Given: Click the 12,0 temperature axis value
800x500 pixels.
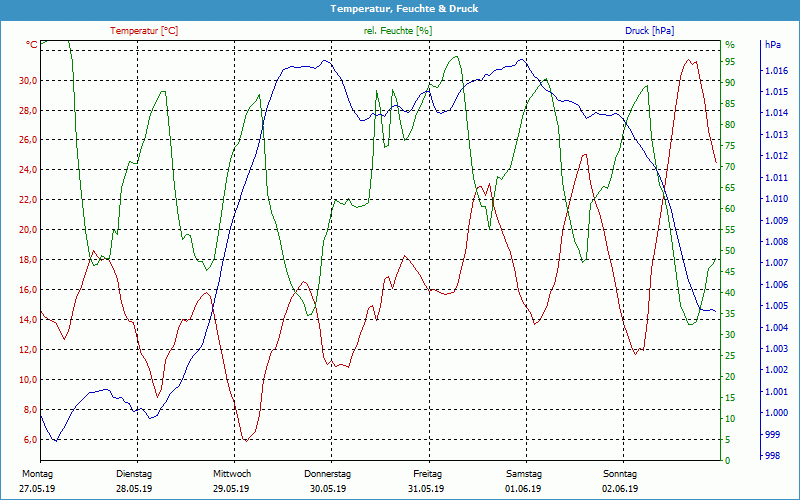Looking at the screenshot, I should [28, 349].
